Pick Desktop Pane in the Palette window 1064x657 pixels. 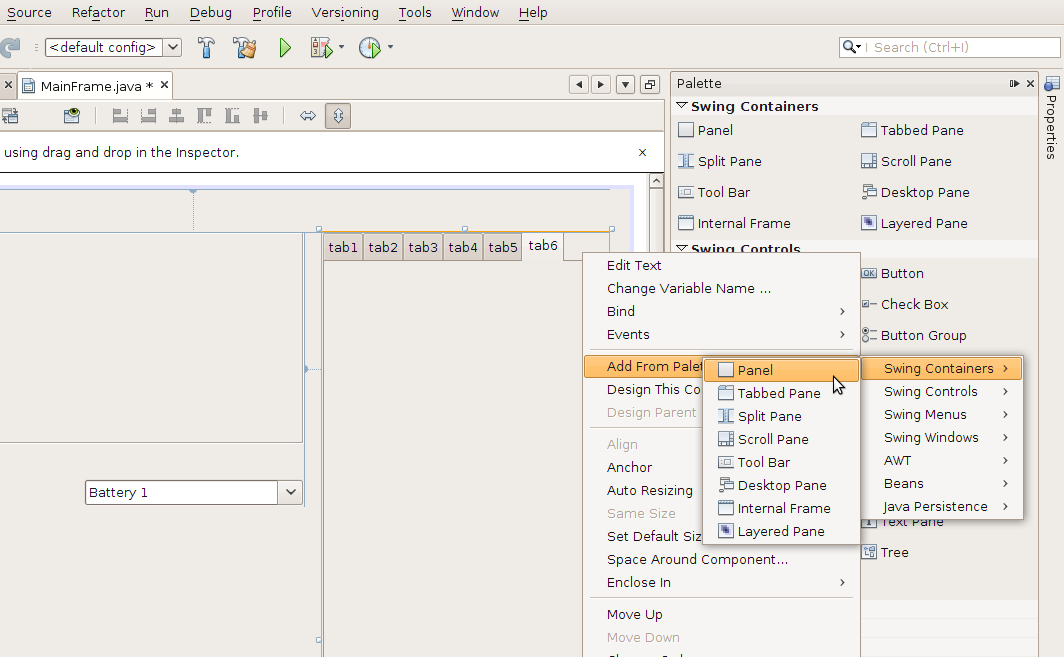(x=915, y=193)
